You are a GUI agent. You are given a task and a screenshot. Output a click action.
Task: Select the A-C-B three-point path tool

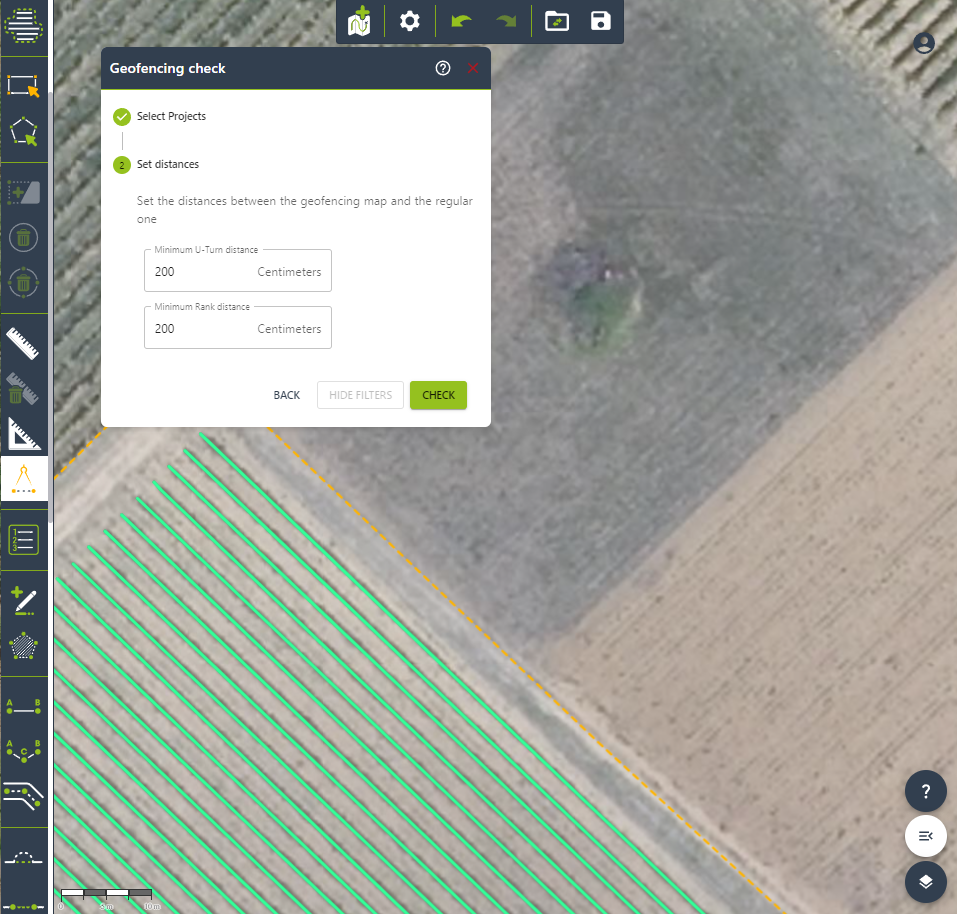pos(23,750)
